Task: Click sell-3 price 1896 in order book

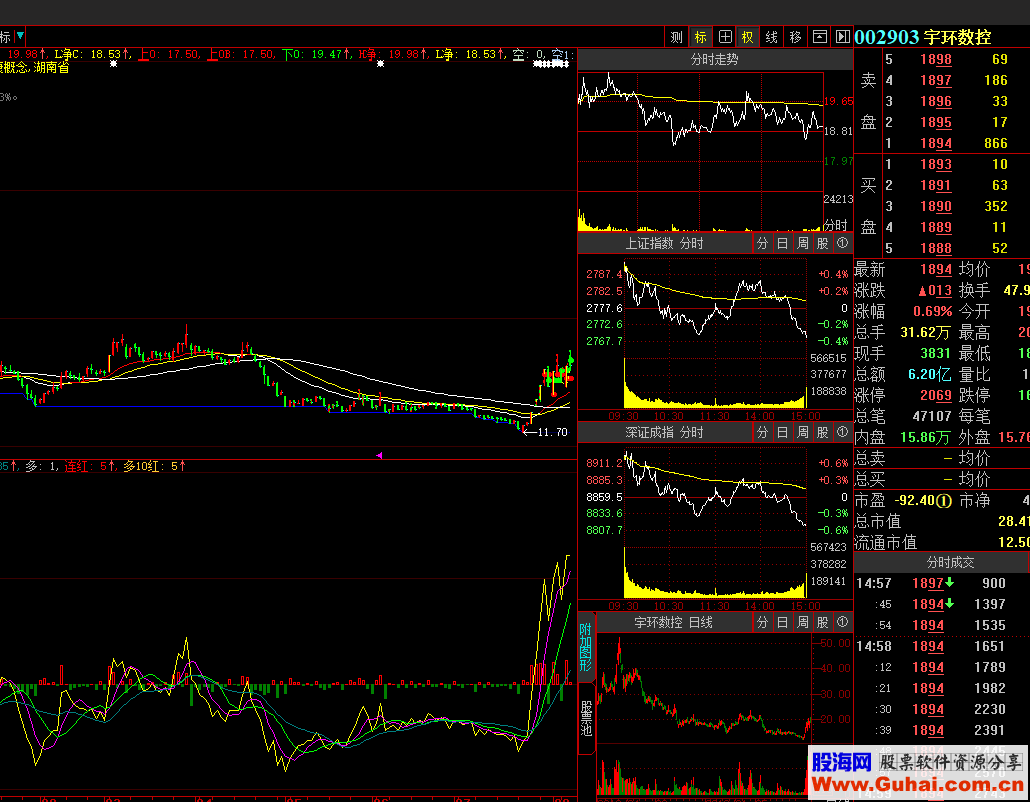Action: (x=936, y=102)
